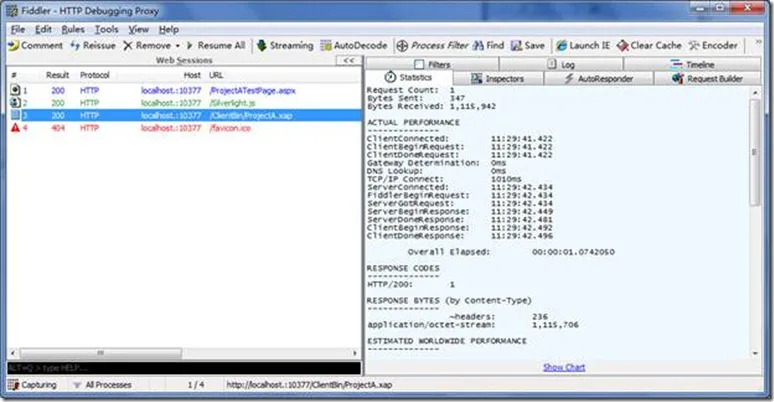The height and width of the screenshot is (402, 774).
Task: Click All Processes filter in status bar
Action: [x=103, y=385]
